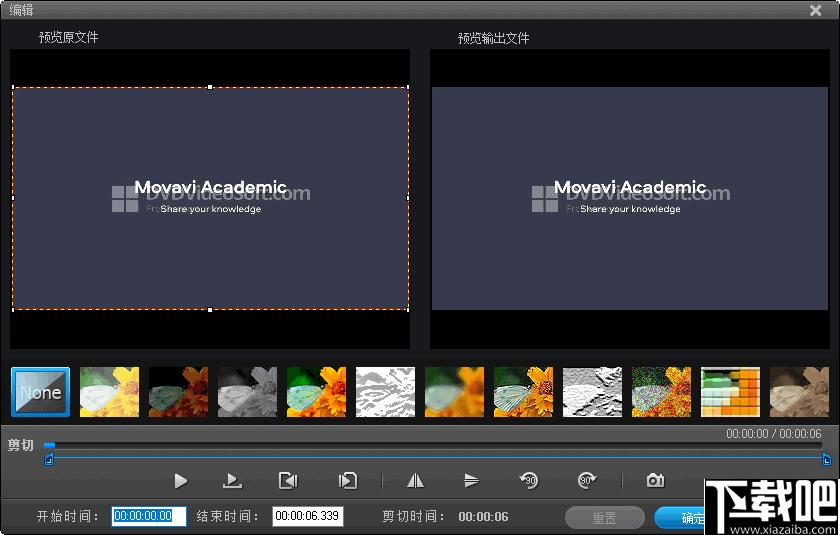This screenshot has width=840, height=535.
Task: Click the bottom-center crop handle in original preview
Action: [210, 310]
